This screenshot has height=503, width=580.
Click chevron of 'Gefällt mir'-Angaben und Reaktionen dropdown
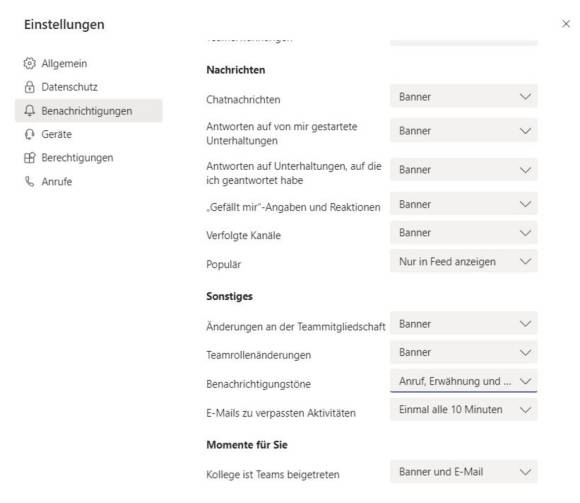[x=525, y=204]
